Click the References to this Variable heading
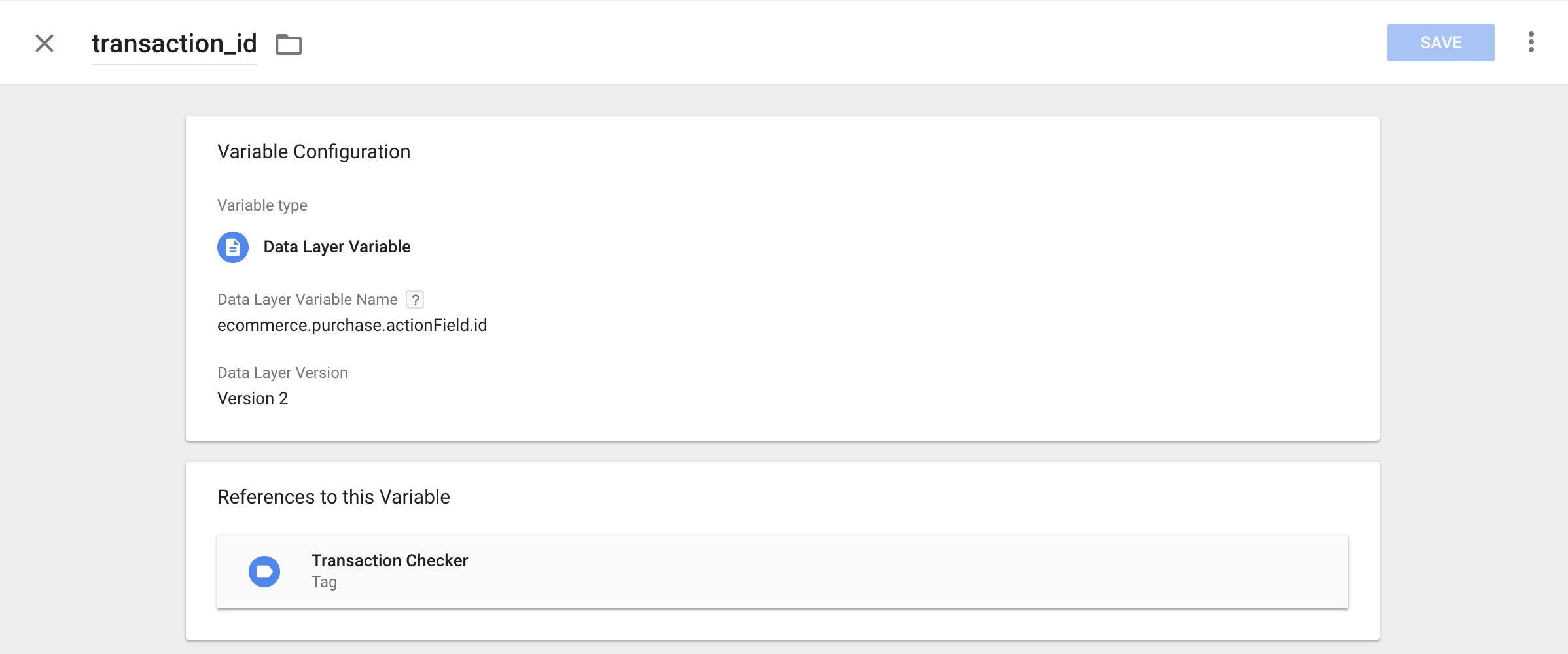The image size is (1568, 654). 333,497
